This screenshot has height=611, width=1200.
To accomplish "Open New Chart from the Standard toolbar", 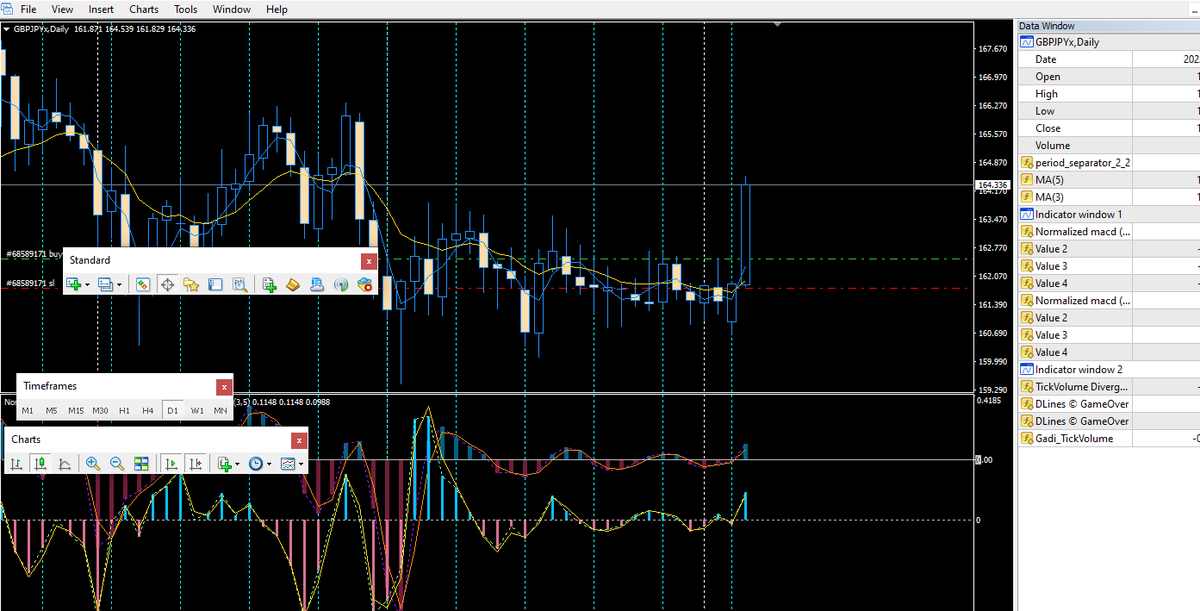I will coord(73,284).
